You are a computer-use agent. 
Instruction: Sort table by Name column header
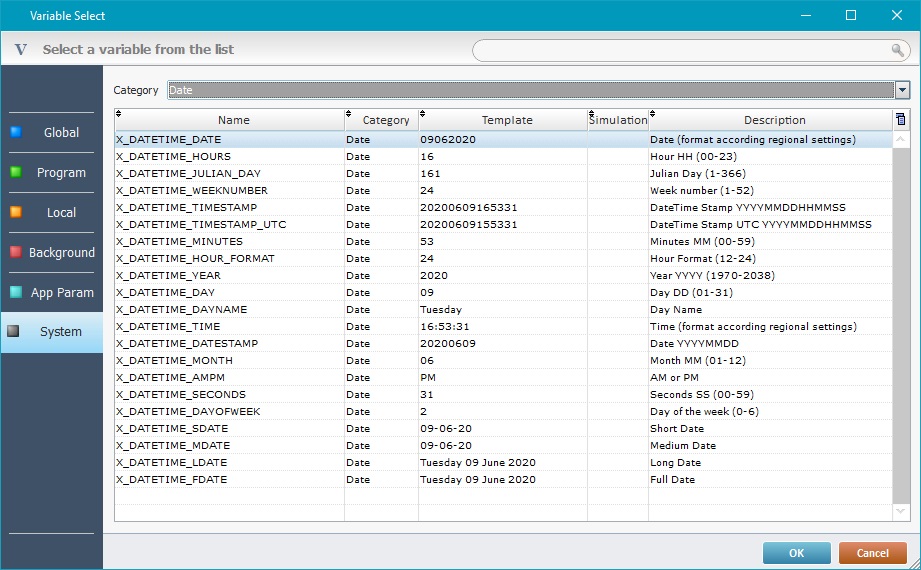[233, 120]
